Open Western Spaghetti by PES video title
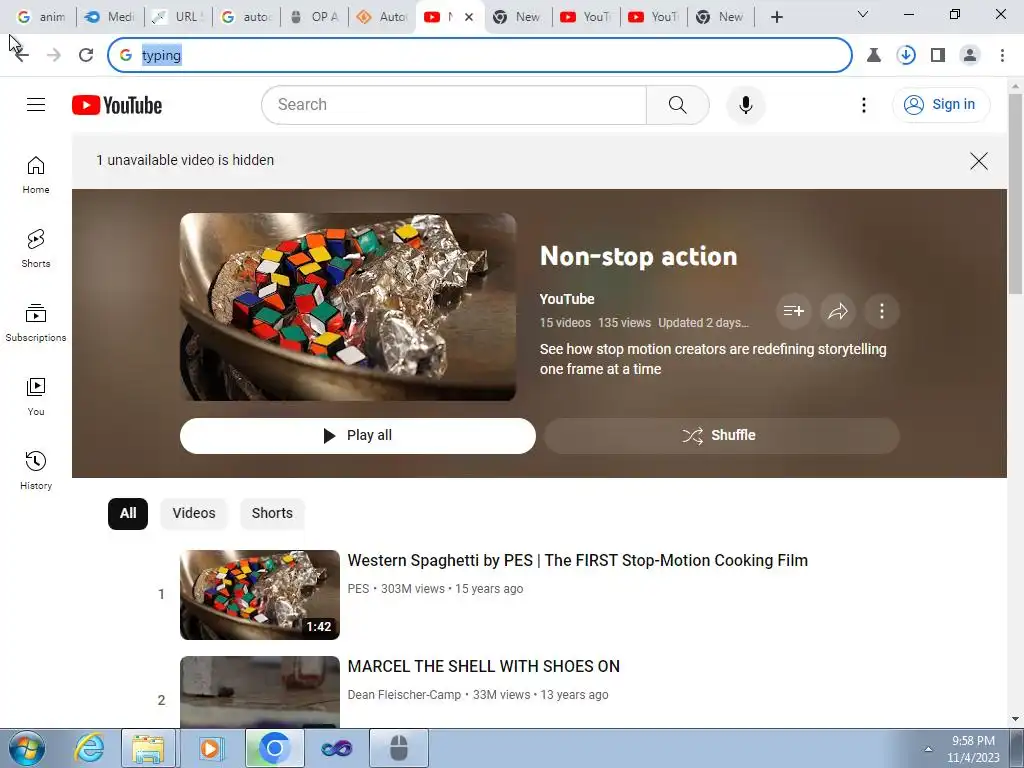1024x768 pixels. tap(577, 560)
